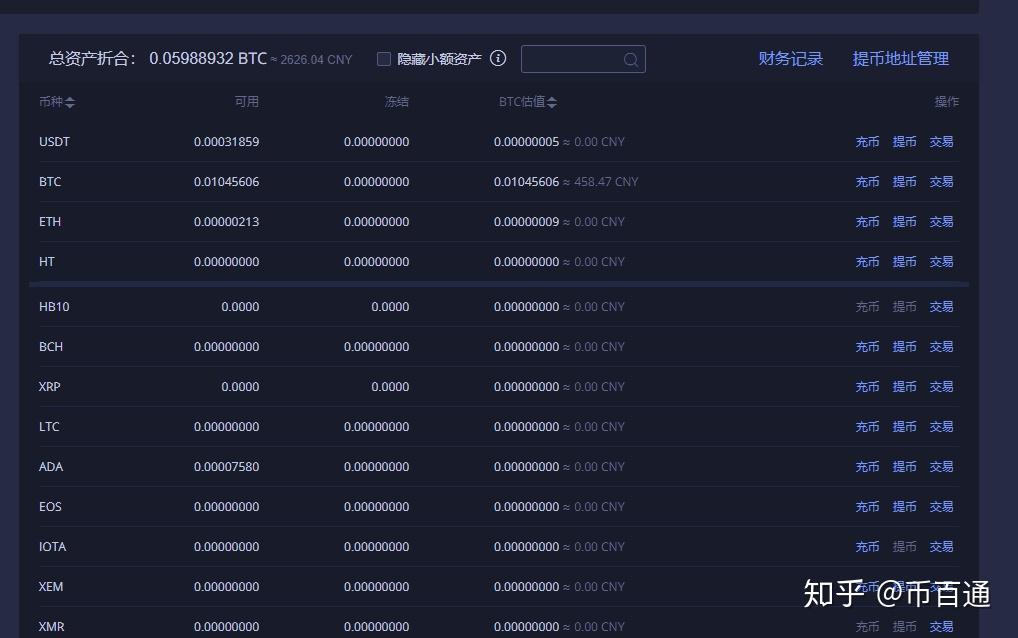Click 提币 in the BTC row
Viewport: 1018px width, 638px height.
904,182
